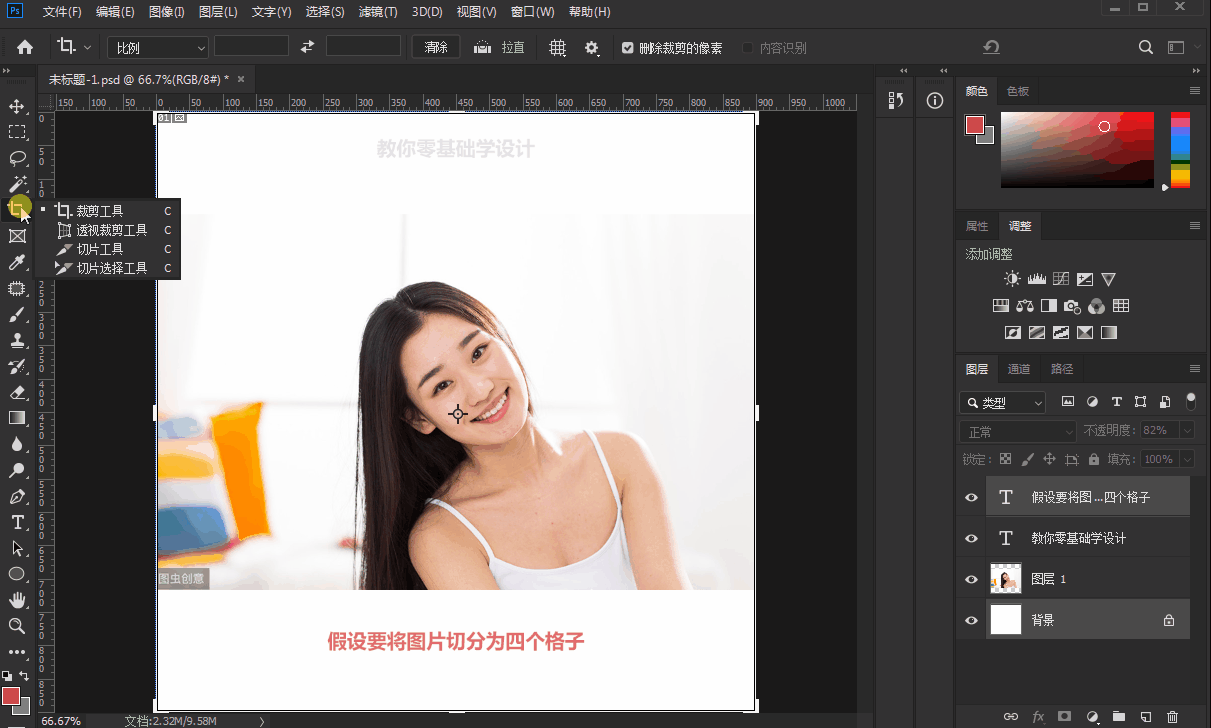Add a Photo Filter adjustment

1072,306
